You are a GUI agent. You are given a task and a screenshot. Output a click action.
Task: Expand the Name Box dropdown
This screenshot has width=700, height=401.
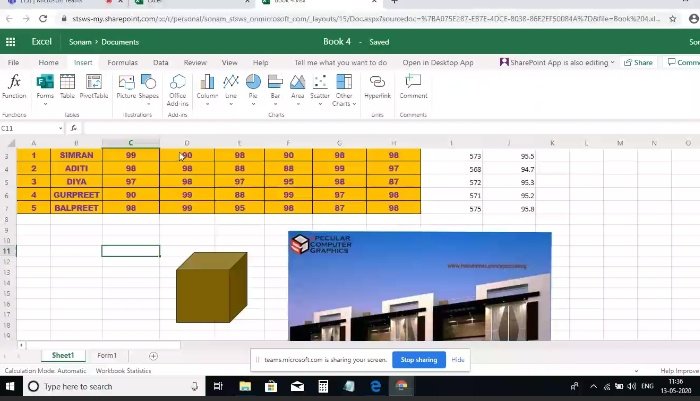click(x=60, y=128)
